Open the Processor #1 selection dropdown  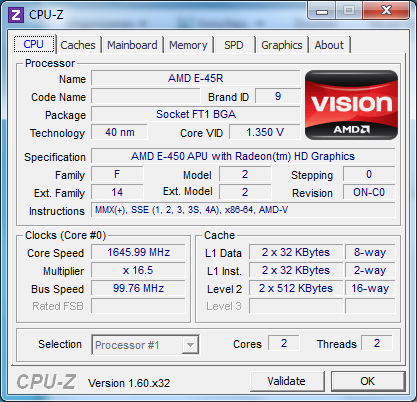[x=145, y=345]
